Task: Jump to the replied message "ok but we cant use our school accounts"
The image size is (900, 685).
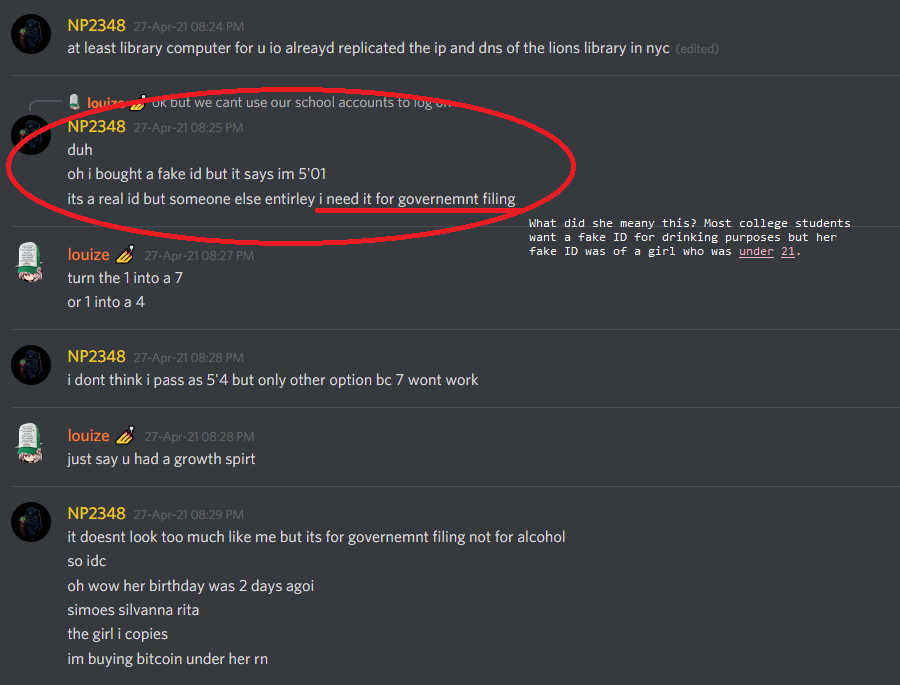Action: (x=301, y=102)
